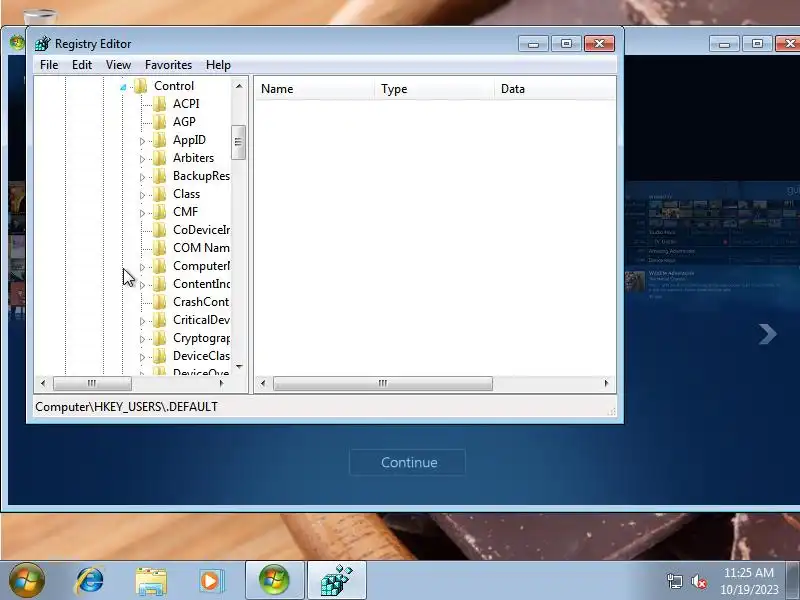This screenshot has height=600, width=800.
Task: Switch to Media Center taskbar button
Action: 274,580
